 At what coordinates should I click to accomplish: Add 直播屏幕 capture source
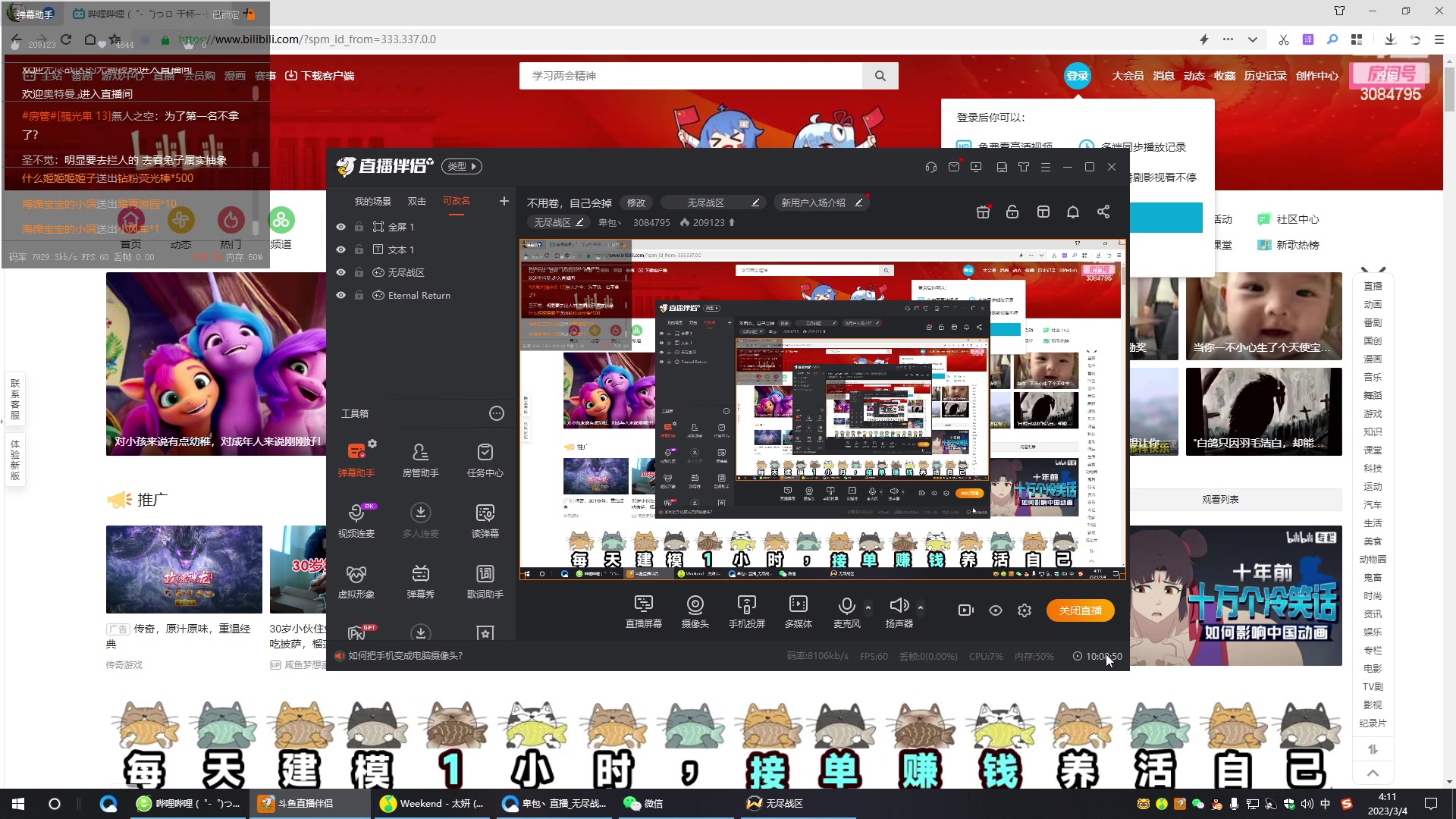[643, 611]
